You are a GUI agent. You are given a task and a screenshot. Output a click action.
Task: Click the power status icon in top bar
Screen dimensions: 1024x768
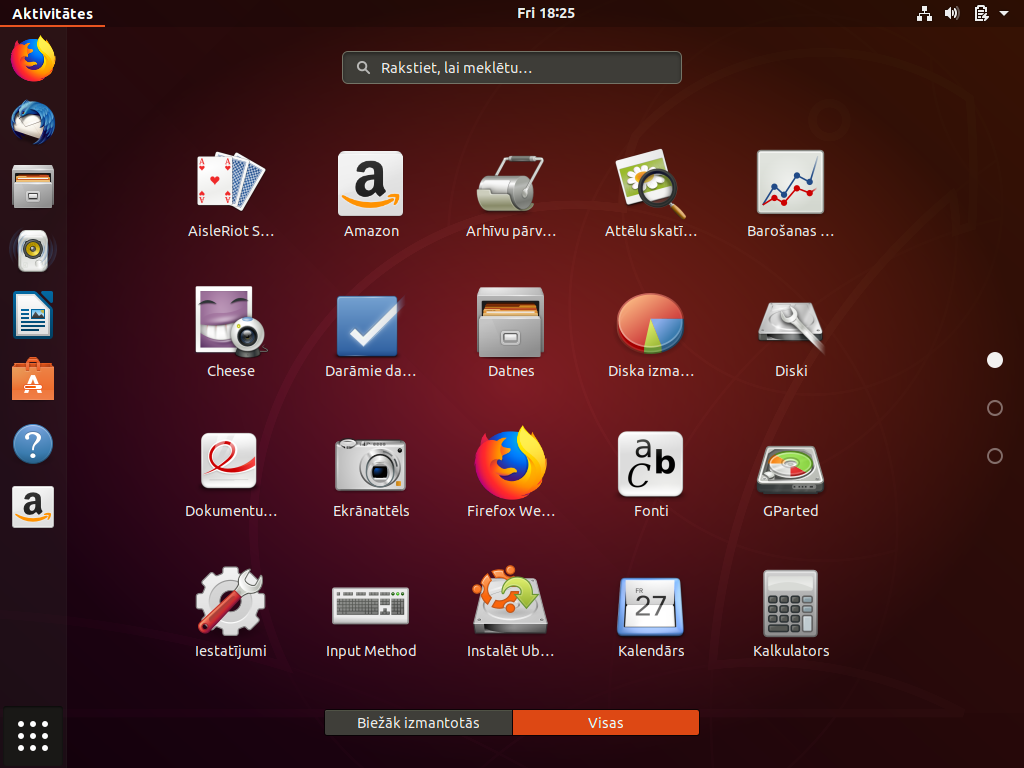tap(981, 13)
